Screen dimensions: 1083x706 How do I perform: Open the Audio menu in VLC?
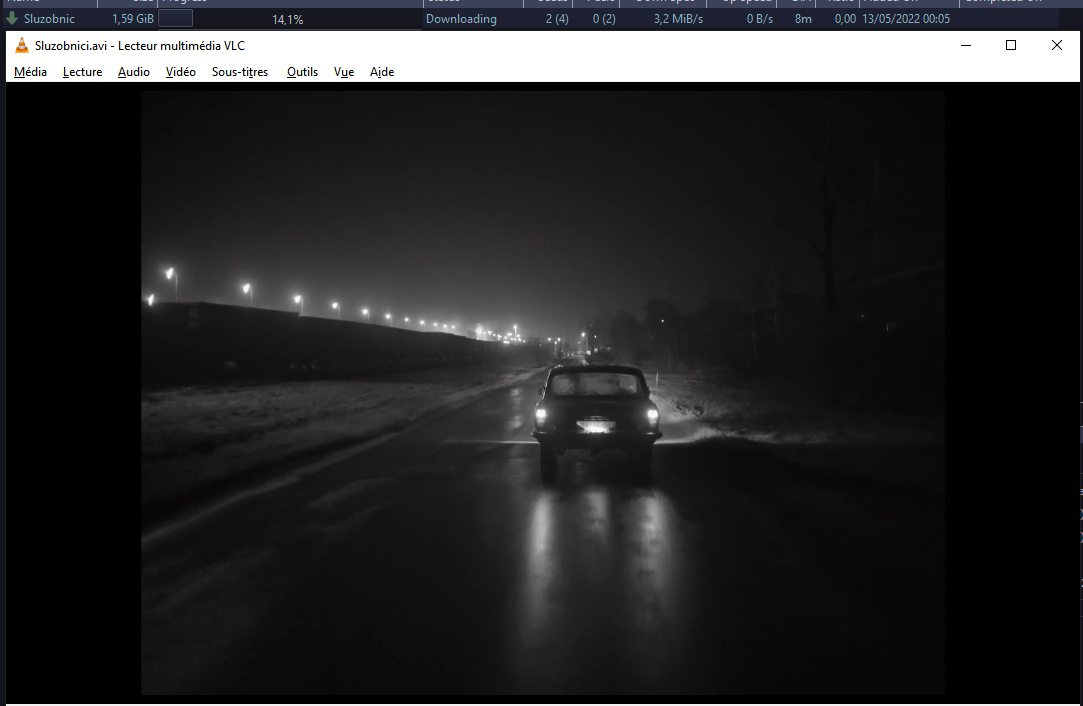coord(133,72)
